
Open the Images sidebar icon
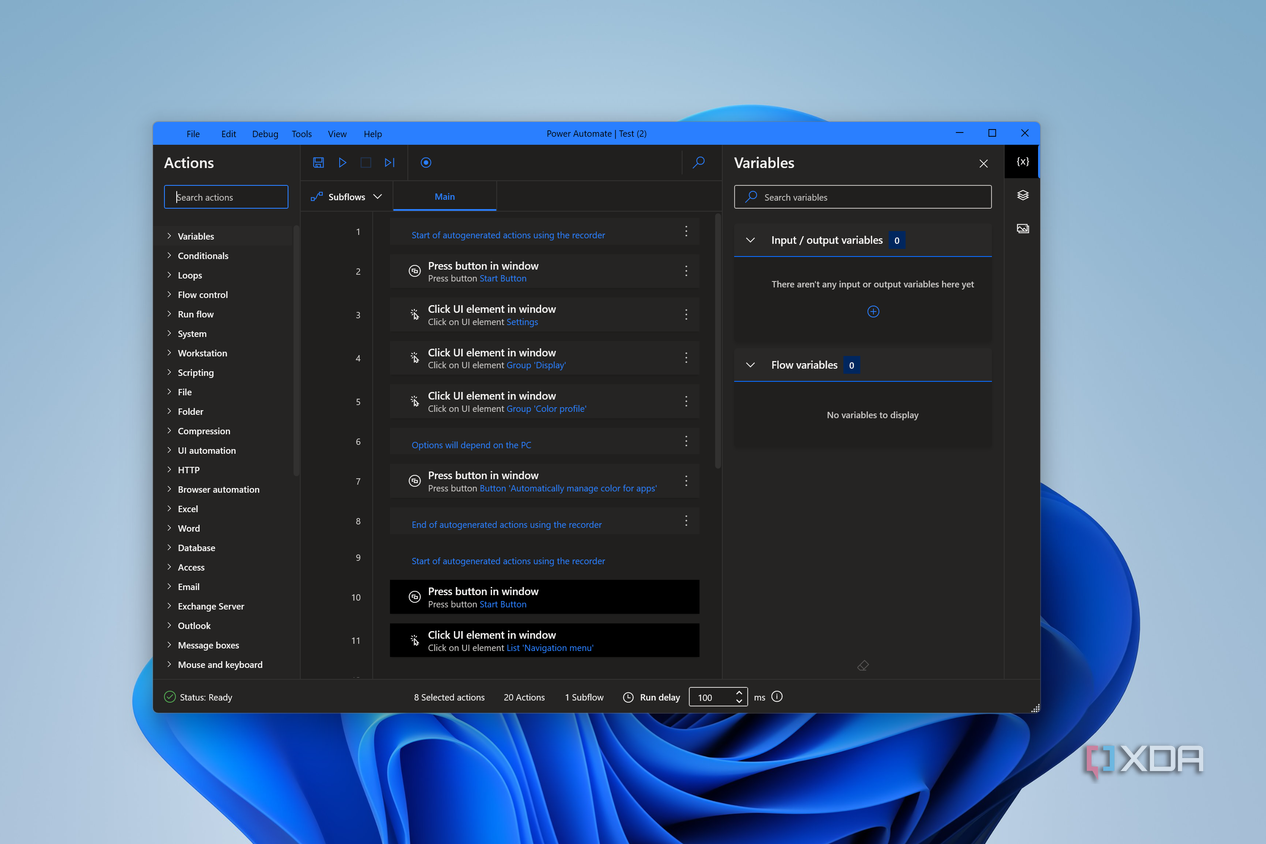pos(1022,229)
